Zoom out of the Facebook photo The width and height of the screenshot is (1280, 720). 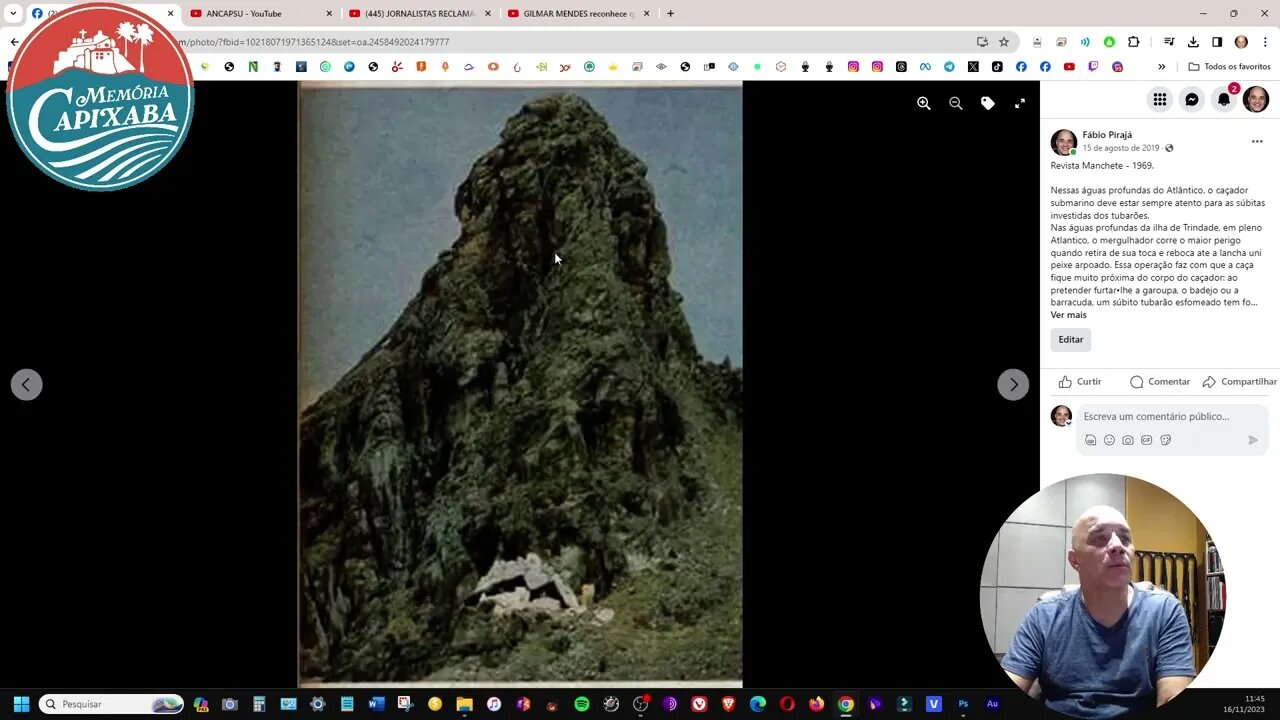[956, 103]
